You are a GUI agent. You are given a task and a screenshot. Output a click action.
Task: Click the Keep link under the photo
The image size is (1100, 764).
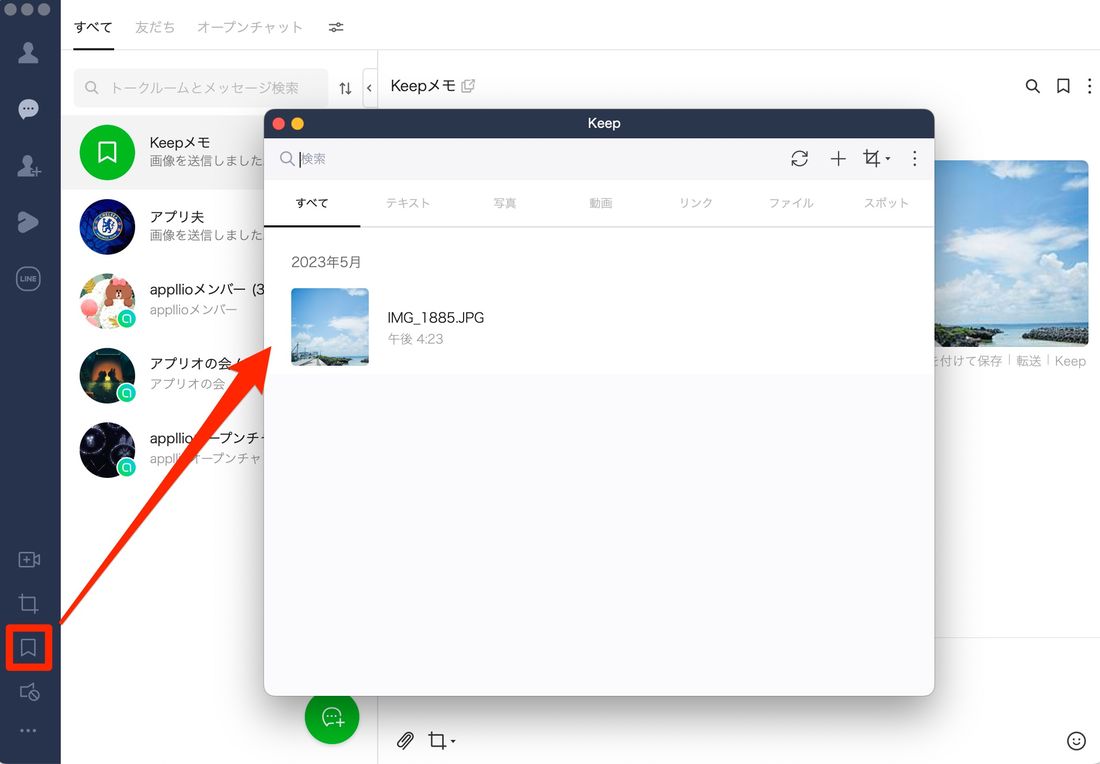1070,361
